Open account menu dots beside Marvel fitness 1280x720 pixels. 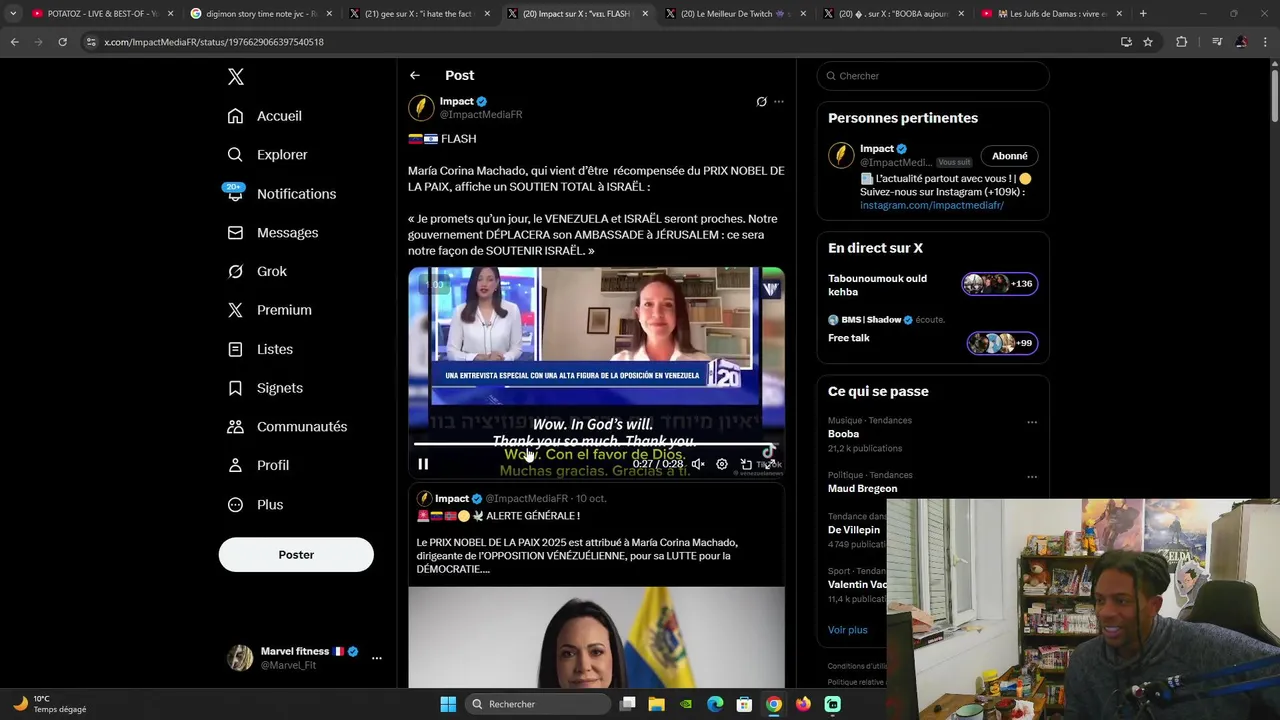(377, 658)
